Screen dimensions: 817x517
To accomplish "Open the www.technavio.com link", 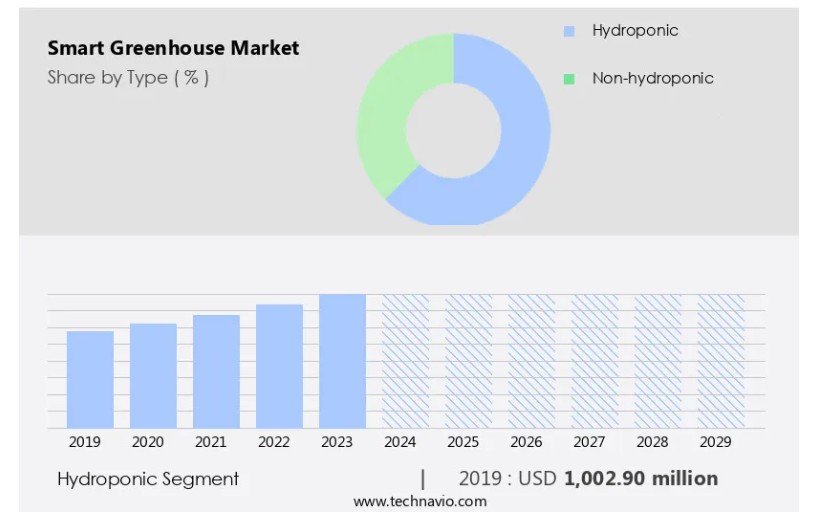I will 420,501.
